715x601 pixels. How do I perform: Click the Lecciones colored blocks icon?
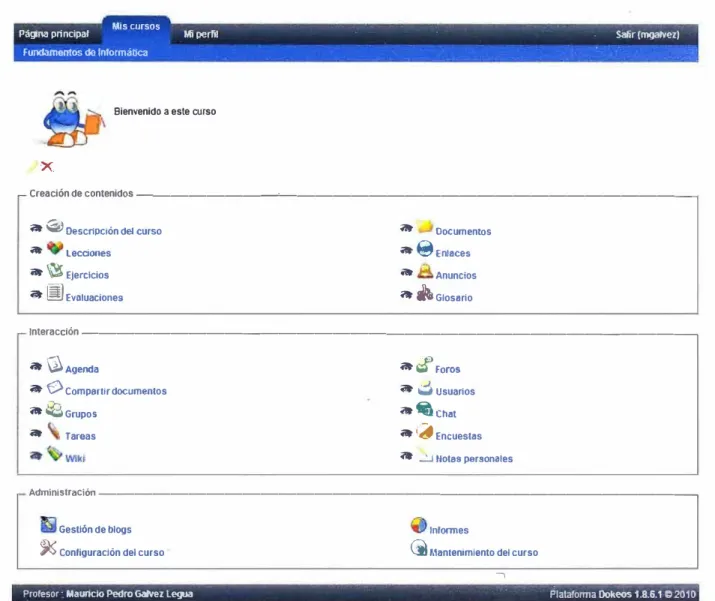tap(55, 248)
